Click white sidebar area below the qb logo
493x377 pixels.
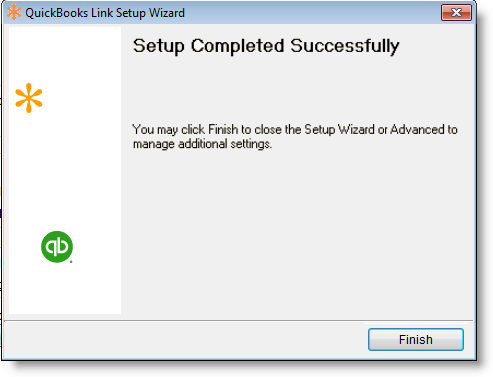coord(65,288)
